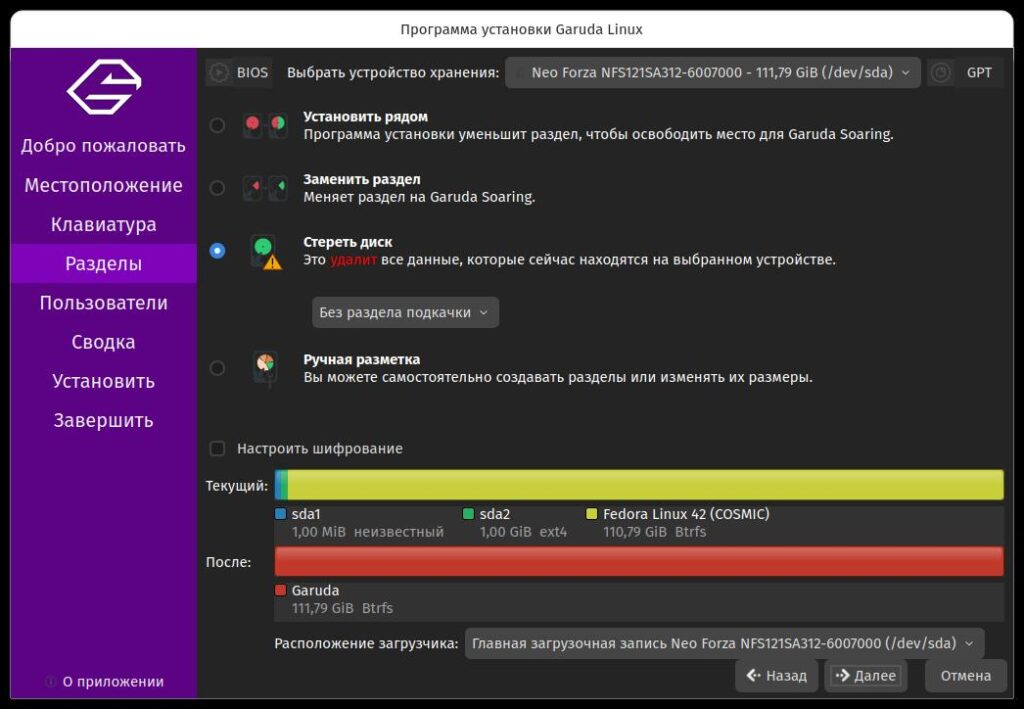Select the Разделы step in sidebar
Image resolution: width=1024 pixels, height=709 pixels.
pos(103,264)
